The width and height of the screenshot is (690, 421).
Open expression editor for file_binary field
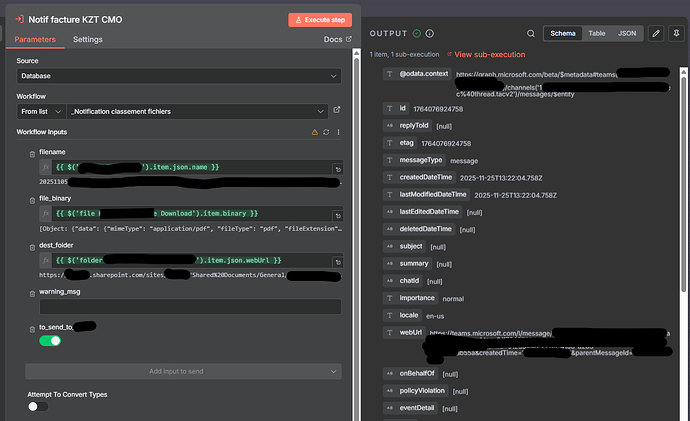point(338,216)
